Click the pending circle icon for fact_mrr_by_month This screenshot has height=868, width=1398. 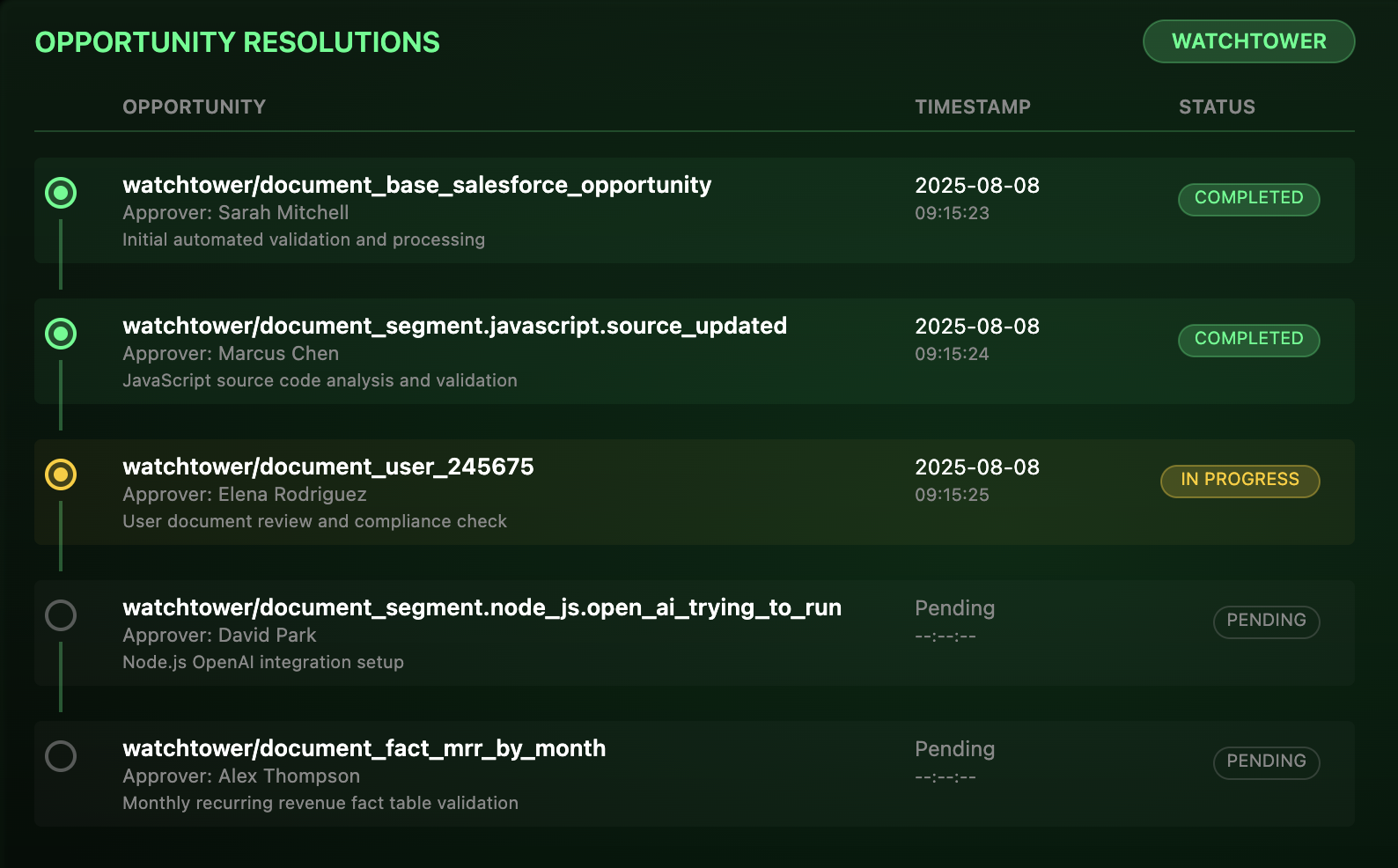point(61,756)
